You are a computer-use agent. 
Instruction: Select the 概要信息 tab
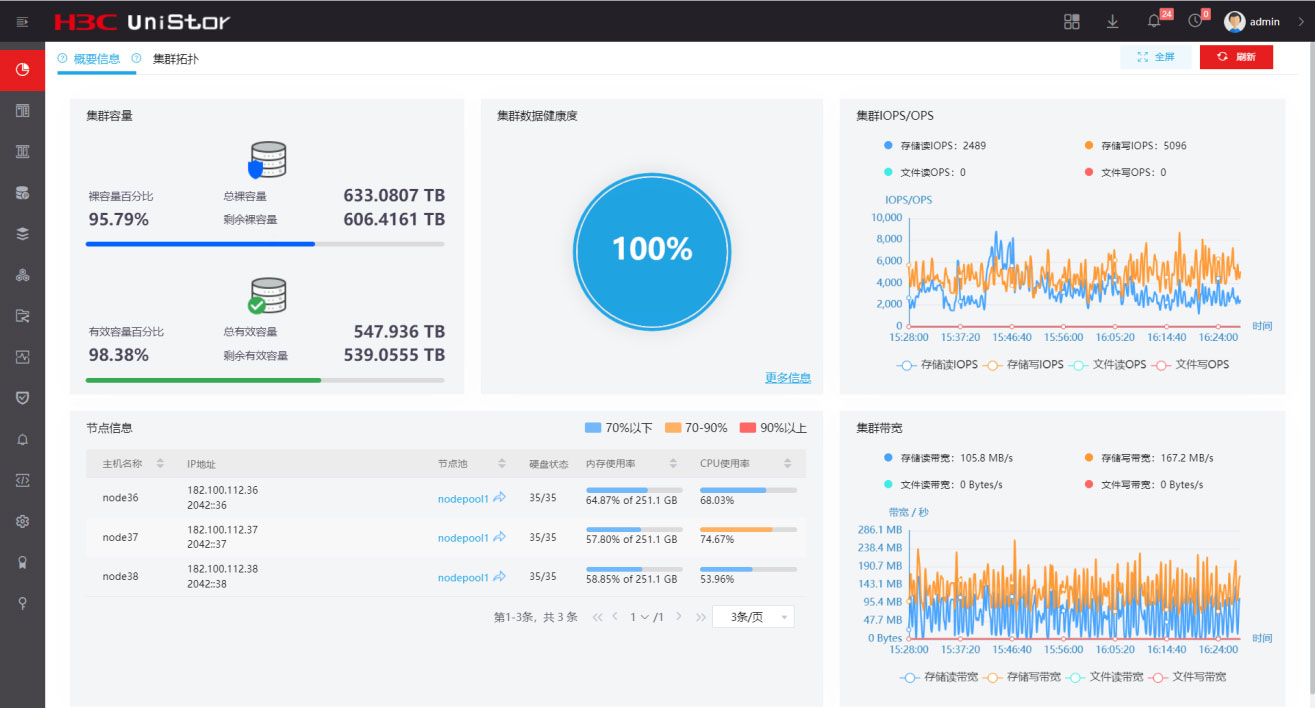tap(97, 59)
